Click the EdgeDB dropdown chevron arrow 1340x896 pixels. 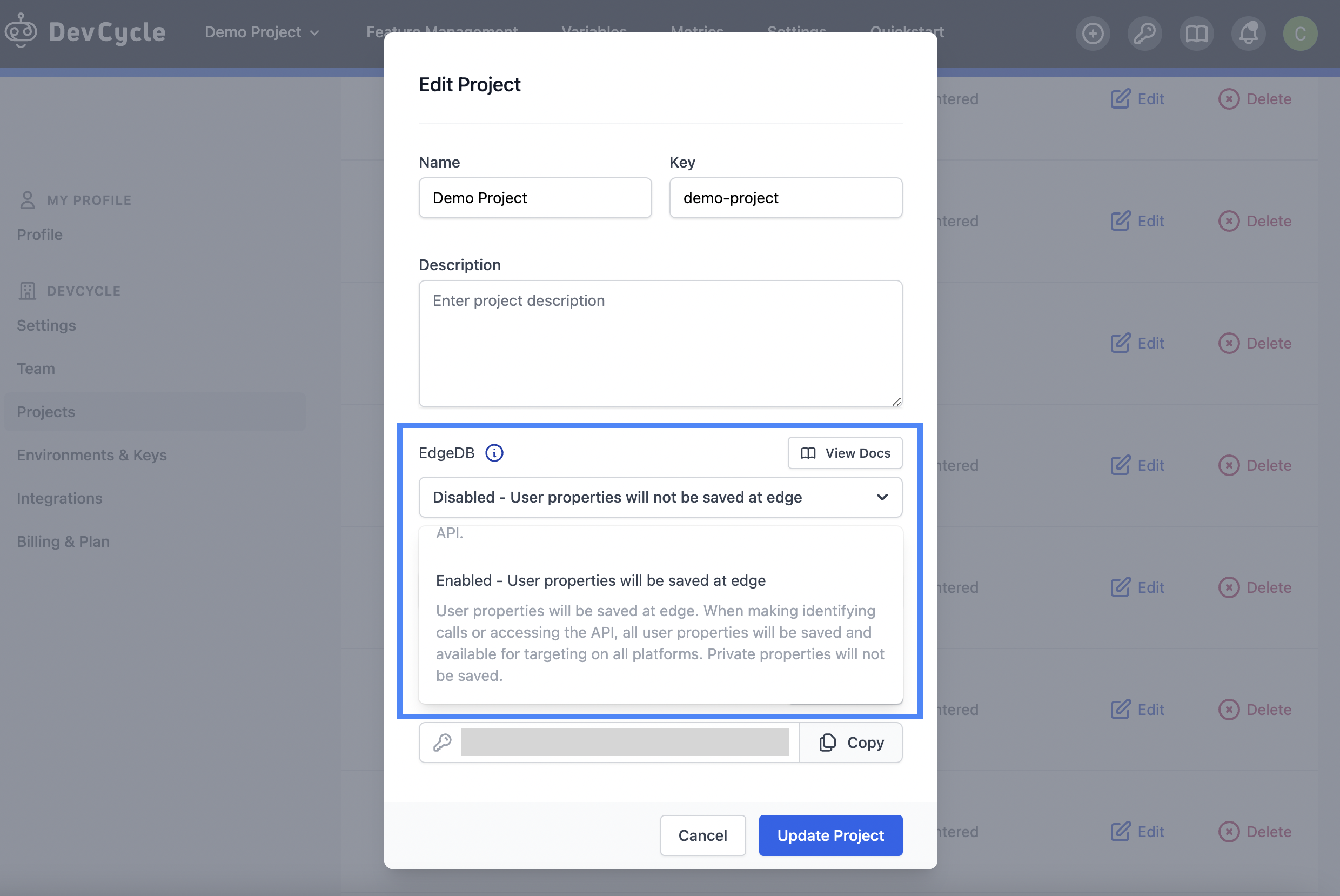[882, 497]
